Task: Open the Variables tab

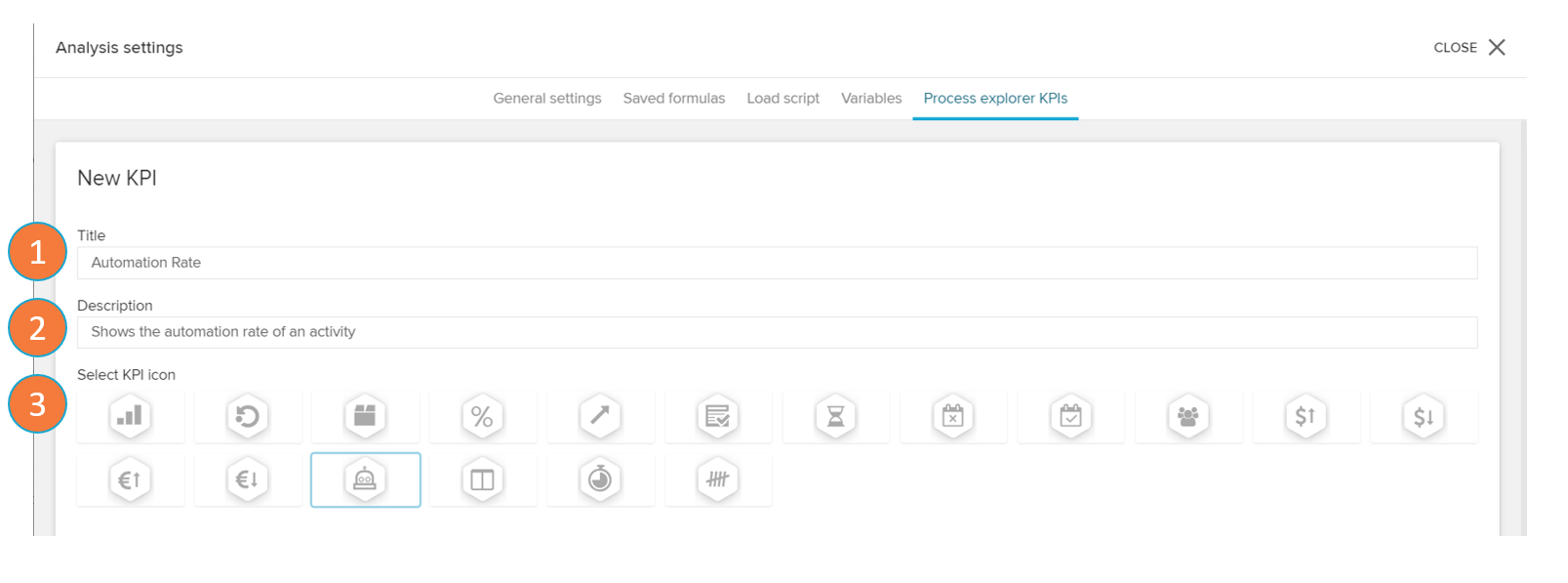Action: (871, 99)
